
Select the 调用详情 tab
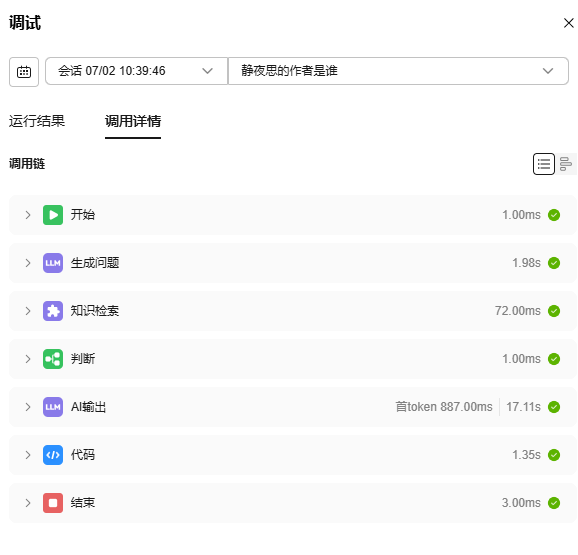coord(133,121)
